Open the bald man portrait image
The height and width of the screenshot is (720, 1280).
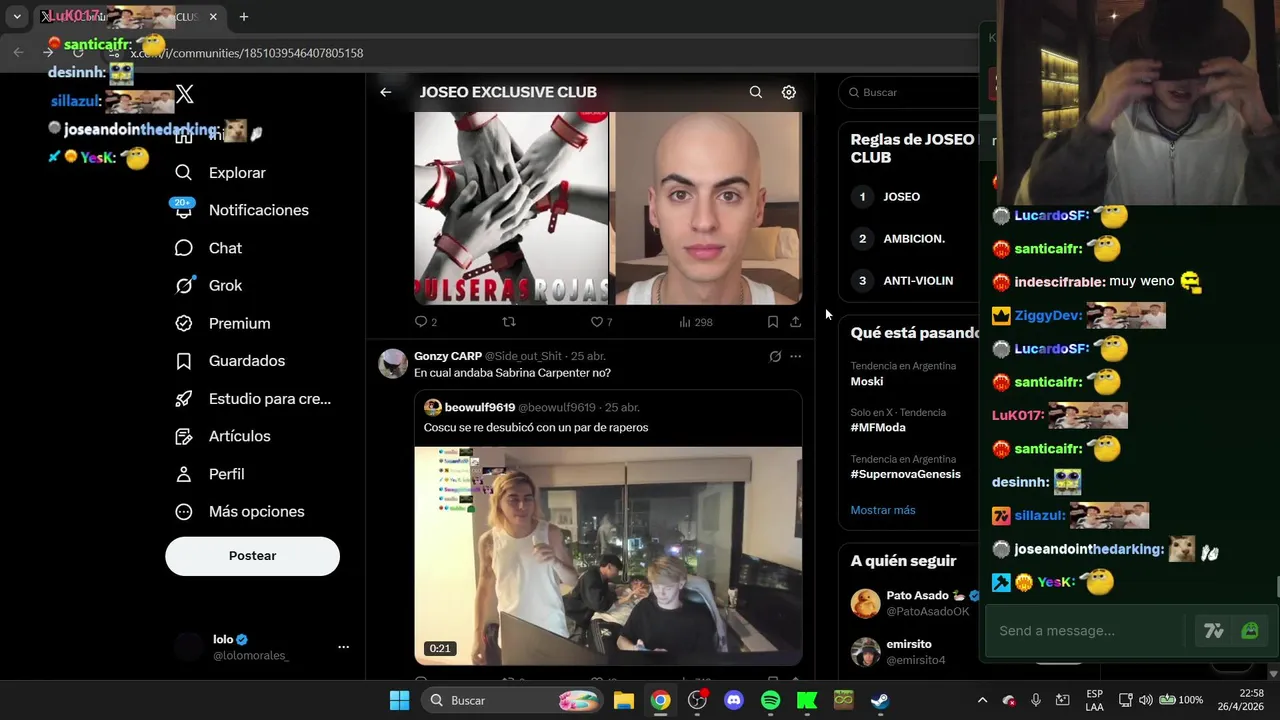click(x=708, y=208)
